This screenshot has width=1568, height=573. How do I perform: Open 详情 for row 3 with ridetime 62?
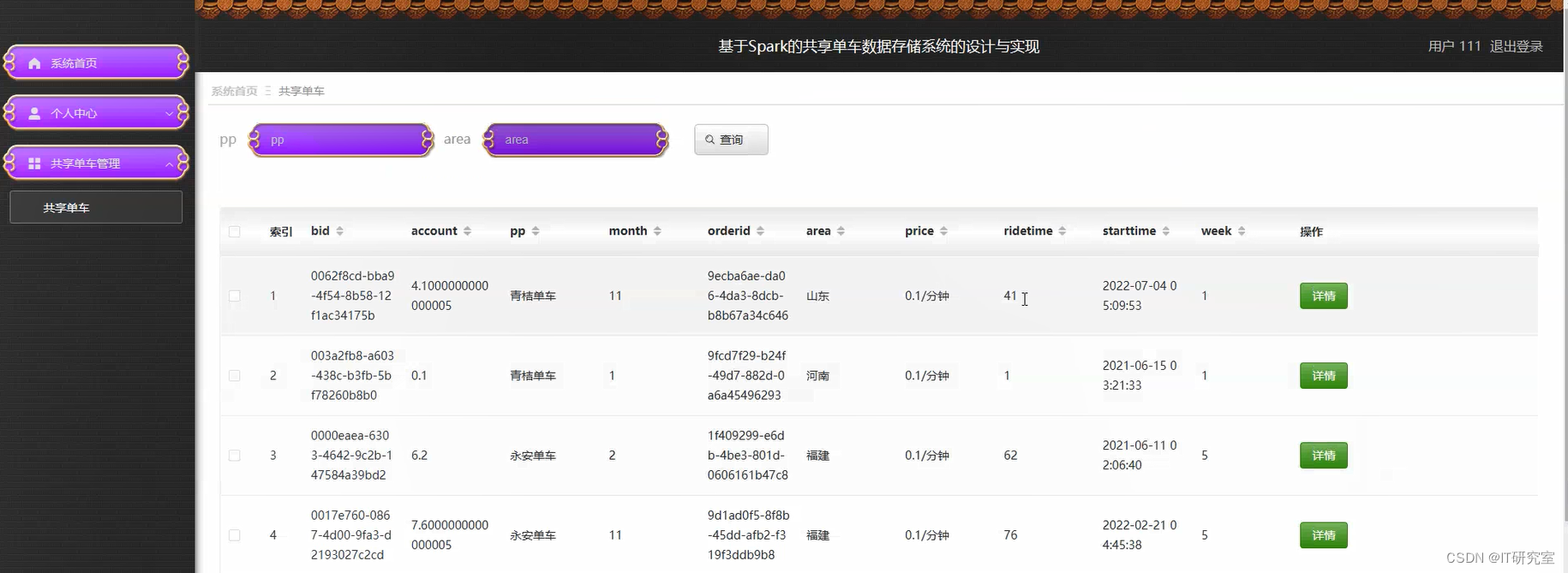coord(1324,456)
